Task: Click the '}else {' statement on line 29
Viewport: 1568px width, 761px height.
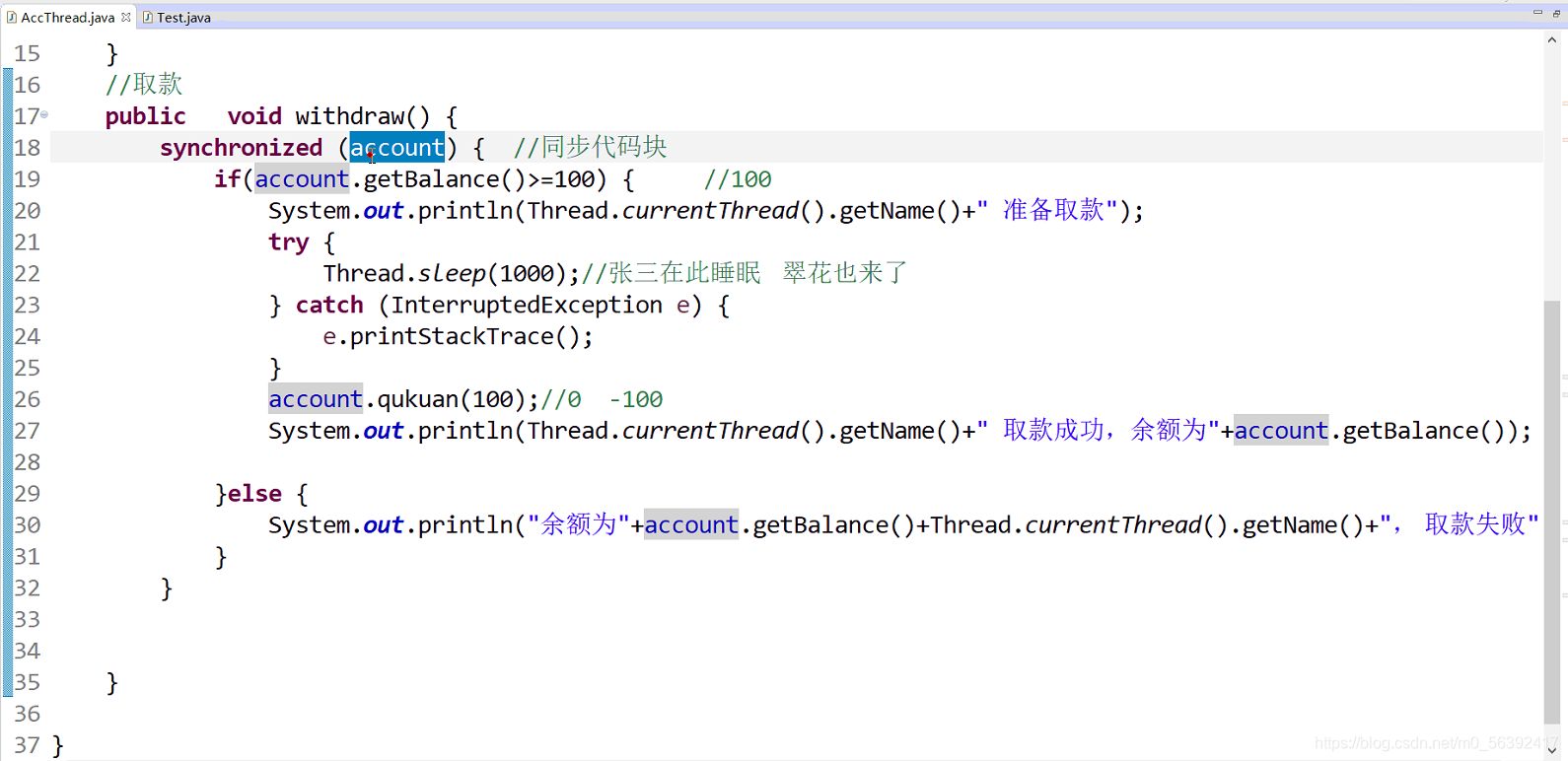Action: (x=261, y=494)
